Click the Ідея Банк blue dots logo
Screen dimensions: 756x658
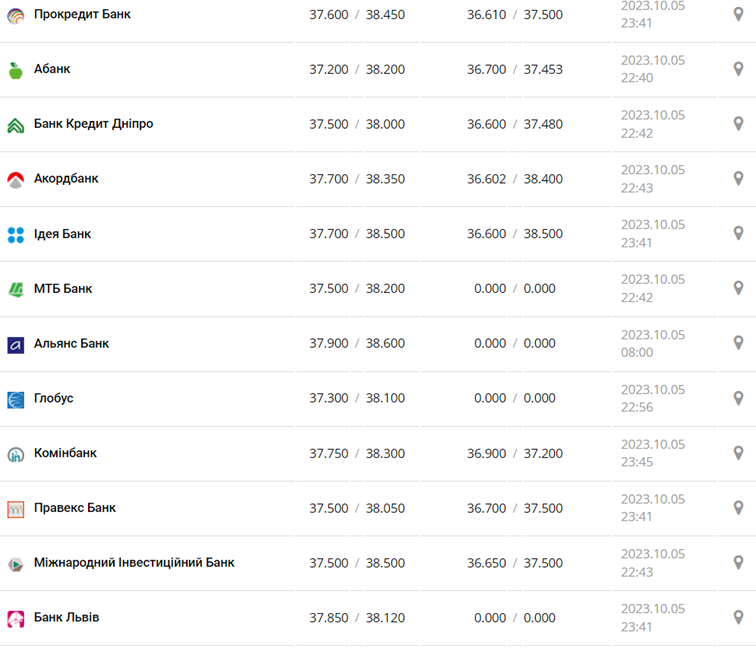pos(15,235)
